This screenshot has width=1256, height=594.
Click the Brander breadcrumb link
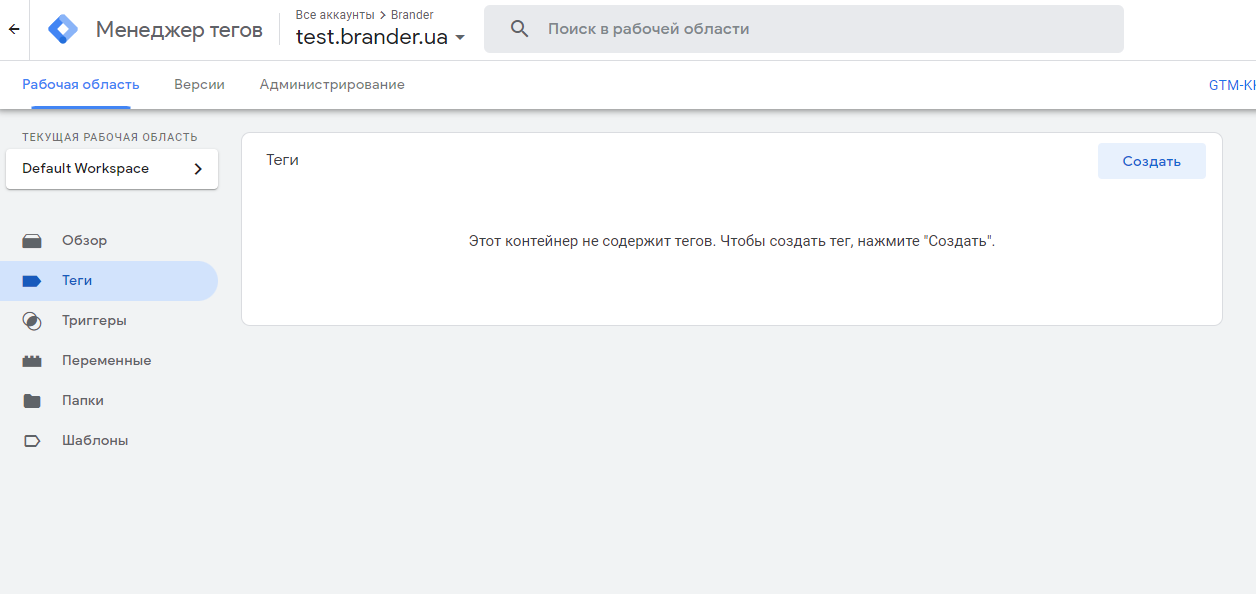pyautogui.click(x=412, y=15)
